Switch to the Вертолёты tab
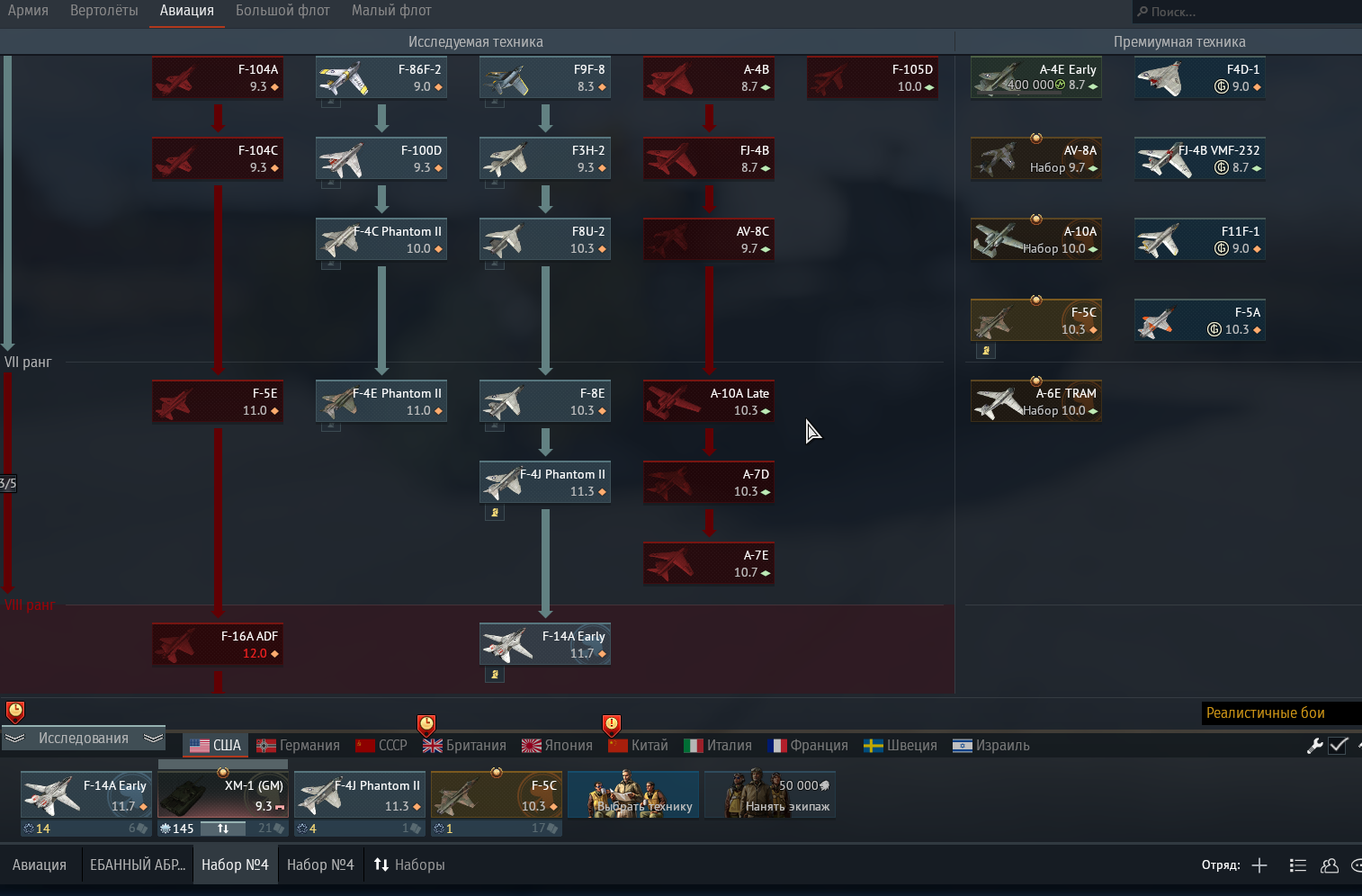Viewport: 1362px width, 896px height. click(104, 11)
